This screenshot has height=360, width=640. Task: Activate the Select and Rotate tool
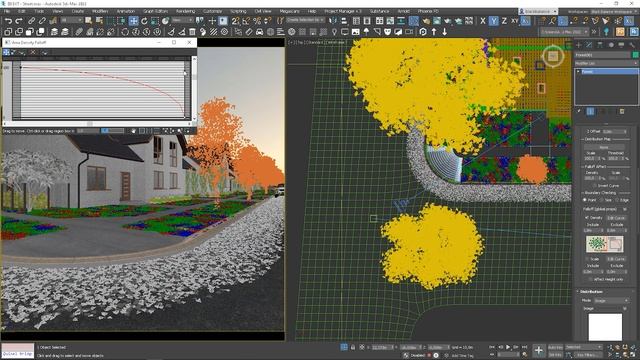coord(144,21)
